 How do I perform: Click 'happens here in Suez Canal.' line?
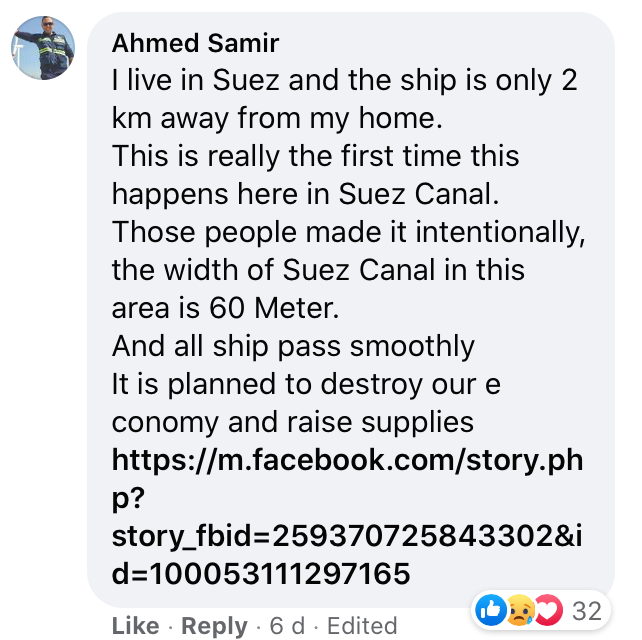click(305, 194)
